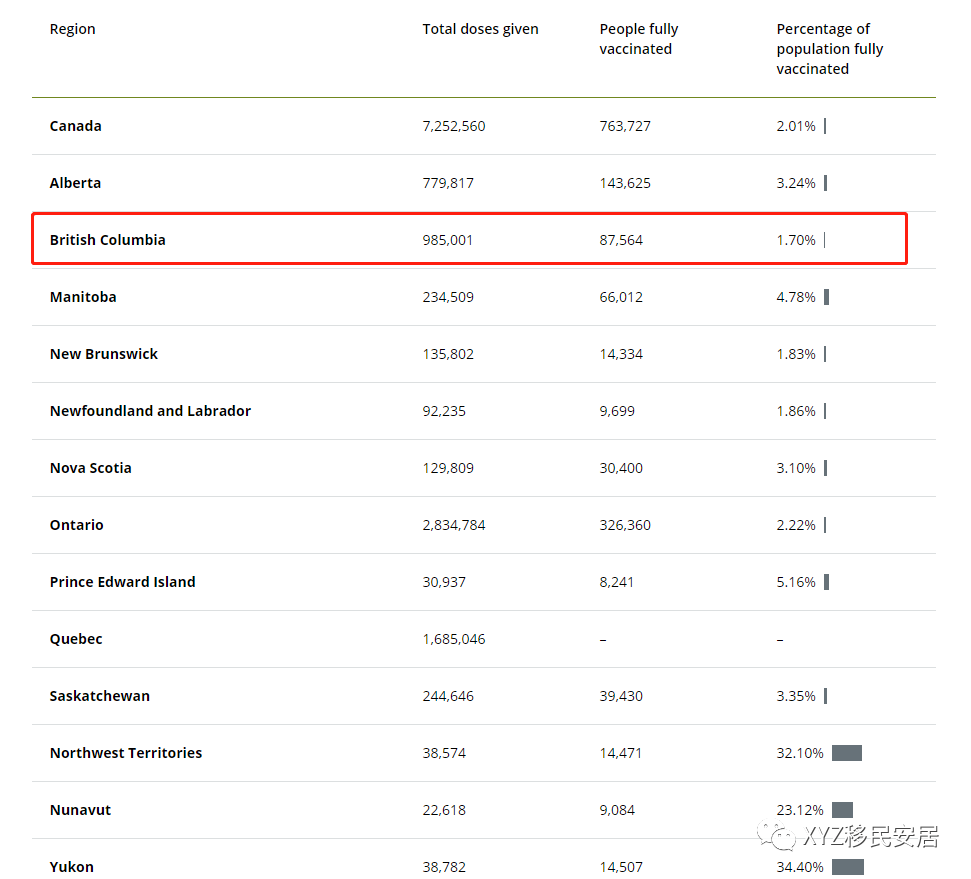This screenshot has width=971, height=879.
Task: Click the "People fully vaccinated" column header
Action: pos(639,39)
